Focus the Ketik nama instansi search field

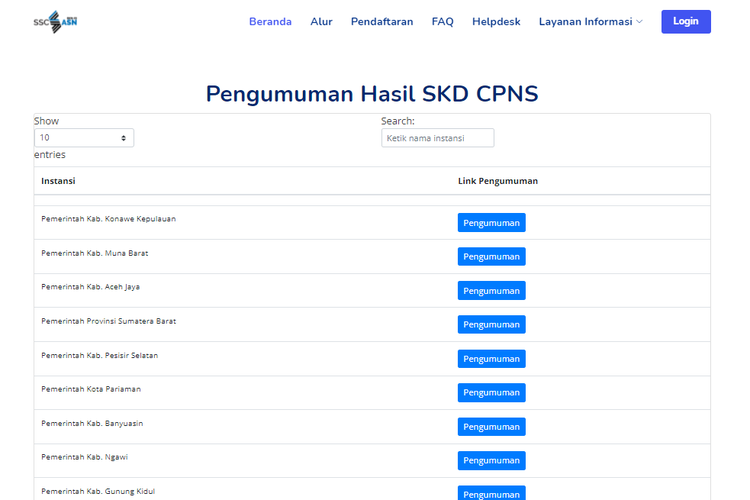coord(437,138)
